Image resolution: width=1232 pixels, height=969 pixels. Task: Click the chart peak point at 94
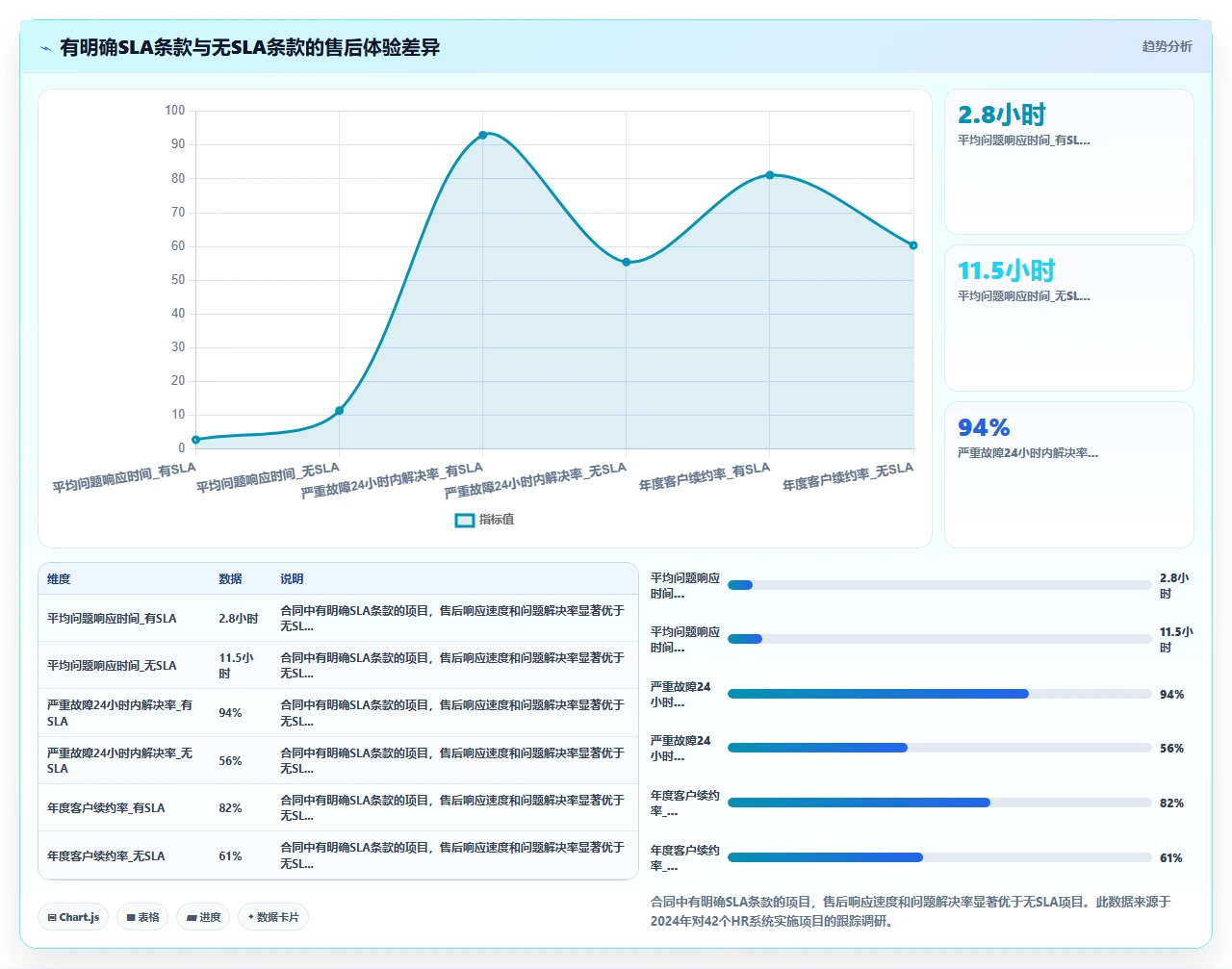483,135
